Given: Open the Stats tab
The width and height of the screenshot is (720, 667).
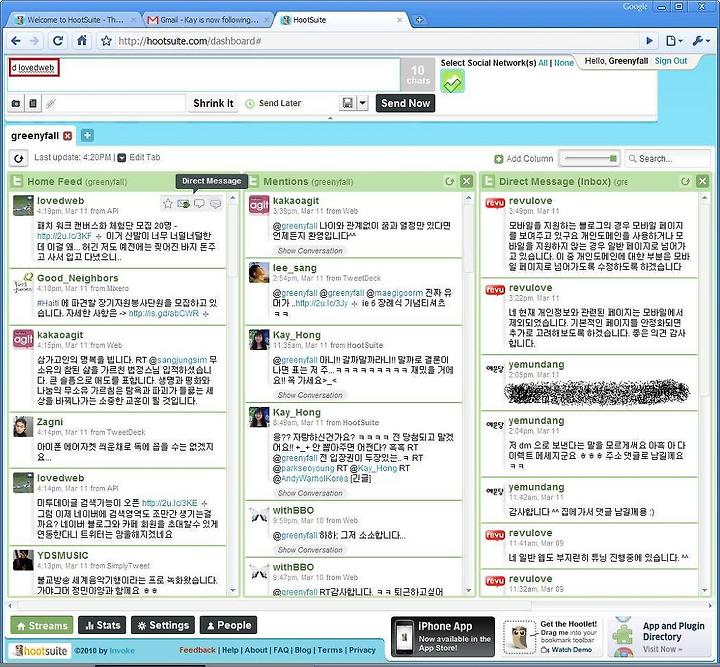Looking at the screenshot, I should (102, 625).
